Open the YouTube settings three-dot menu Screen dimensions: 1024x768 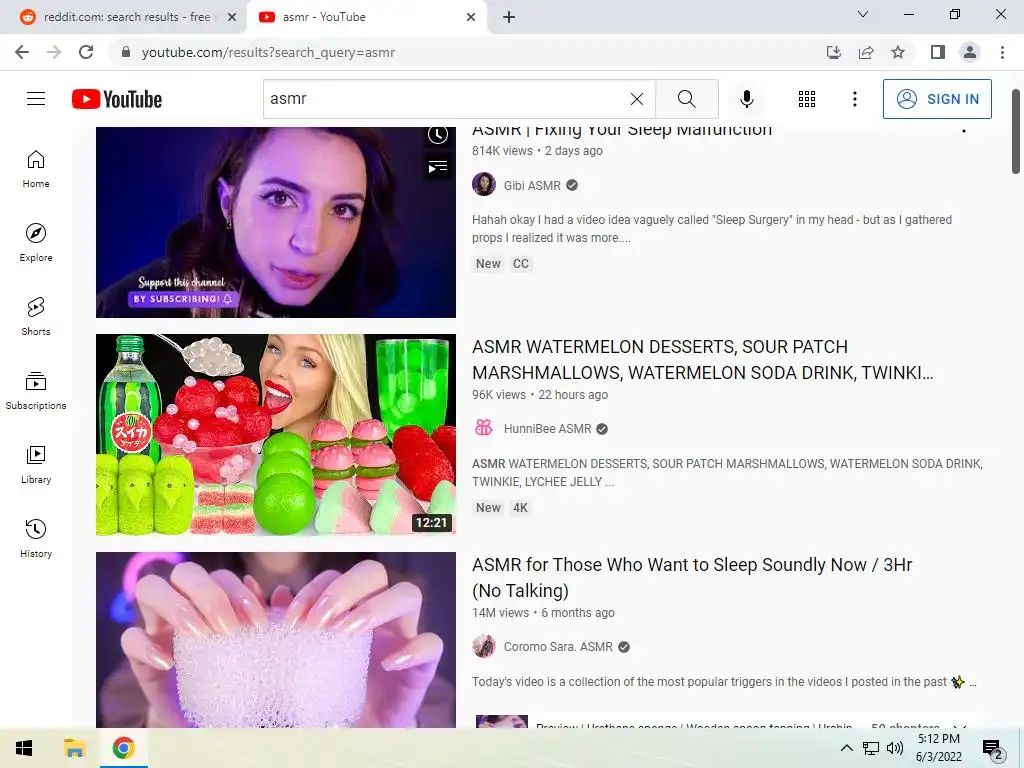pyautogui.click(x=854, y=99)
